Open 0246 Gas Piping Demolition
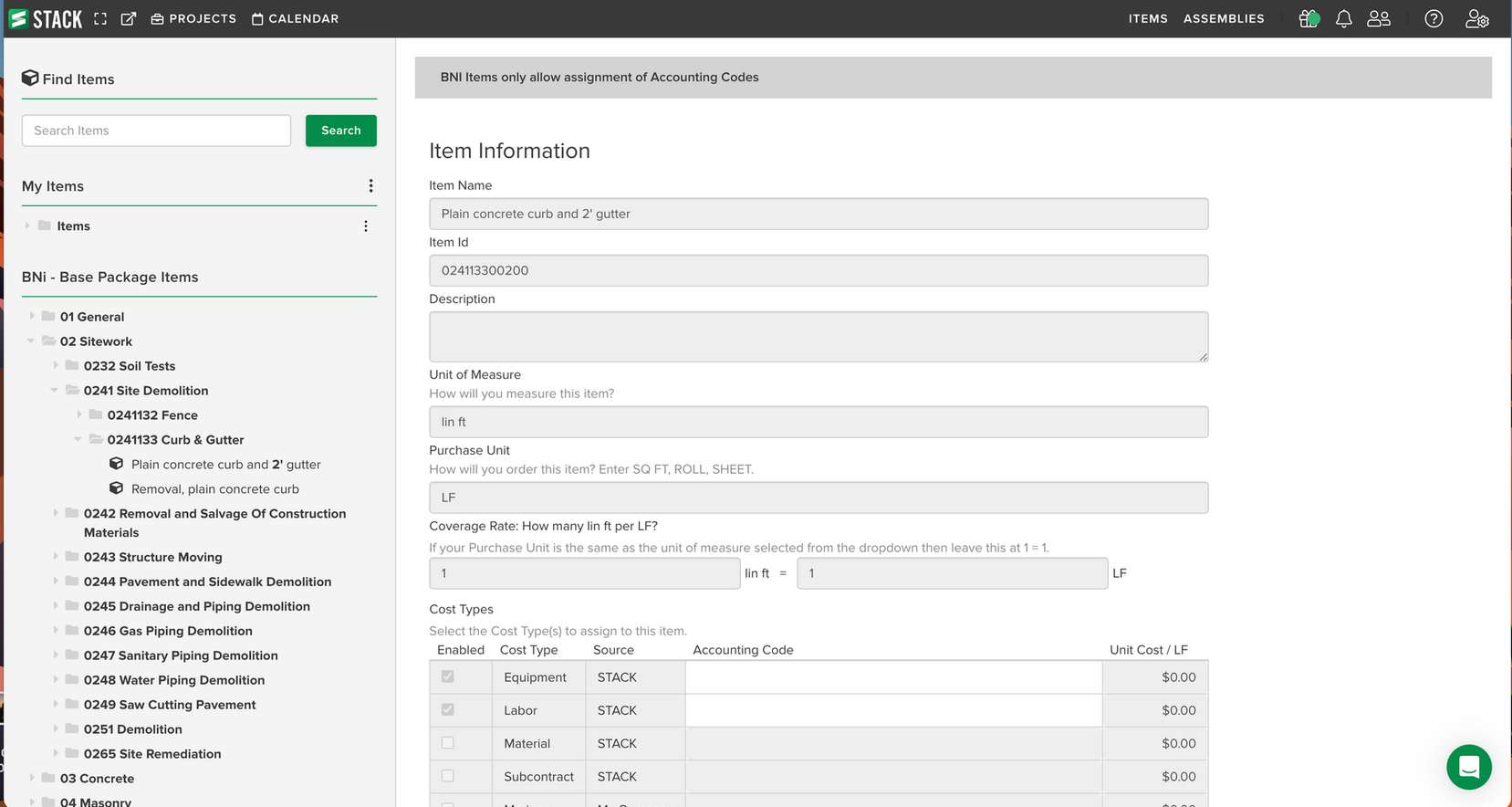This screenshot has width=1512, height=807. point(168,631)
